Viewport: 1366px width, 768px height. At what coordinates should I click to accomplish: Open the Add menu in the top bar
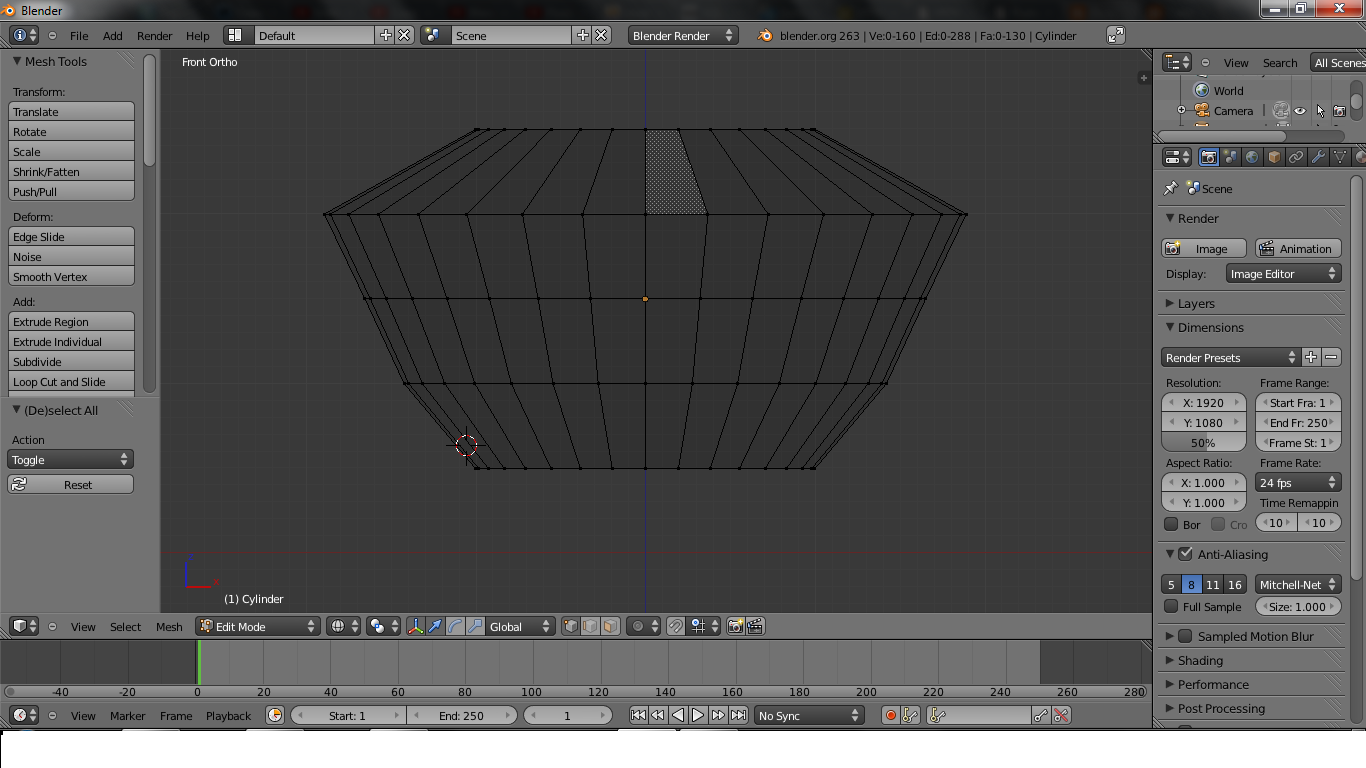click(112, 34)
